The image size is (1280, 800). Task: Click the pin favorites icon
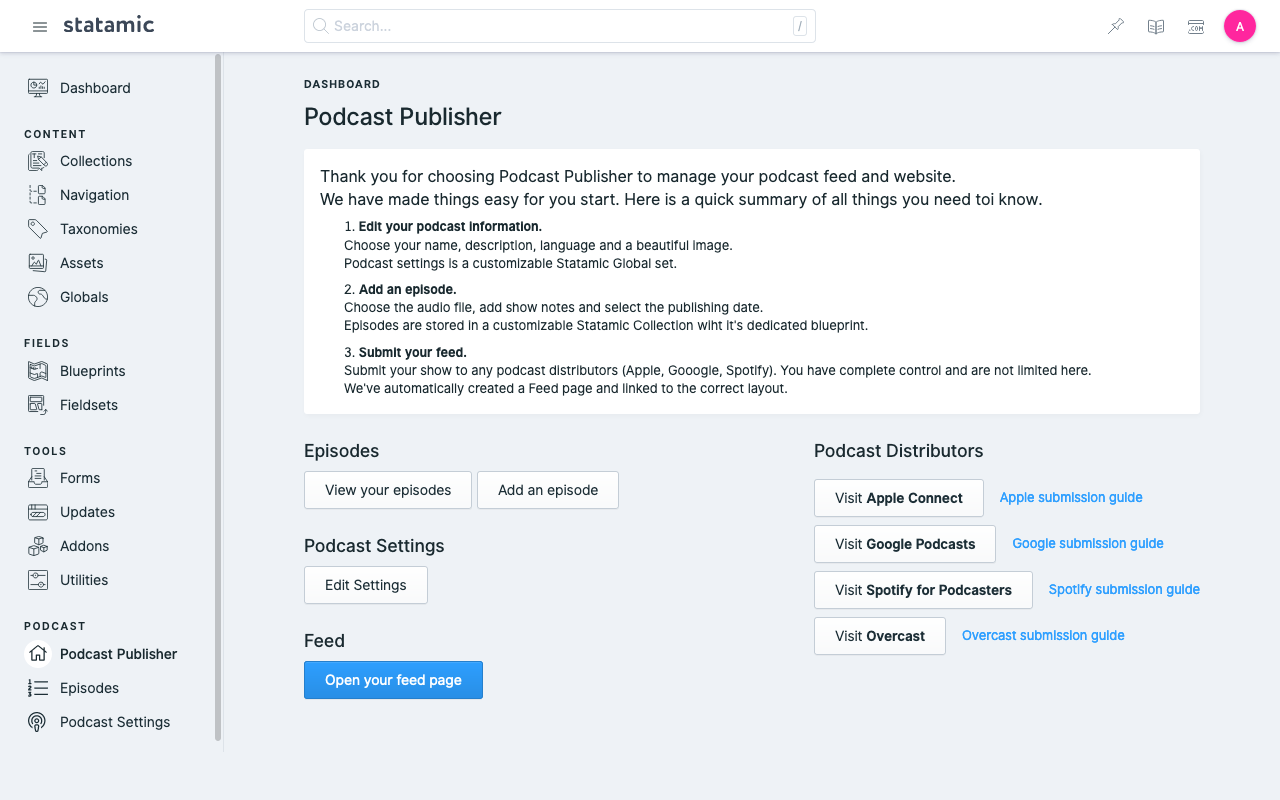1116,27
